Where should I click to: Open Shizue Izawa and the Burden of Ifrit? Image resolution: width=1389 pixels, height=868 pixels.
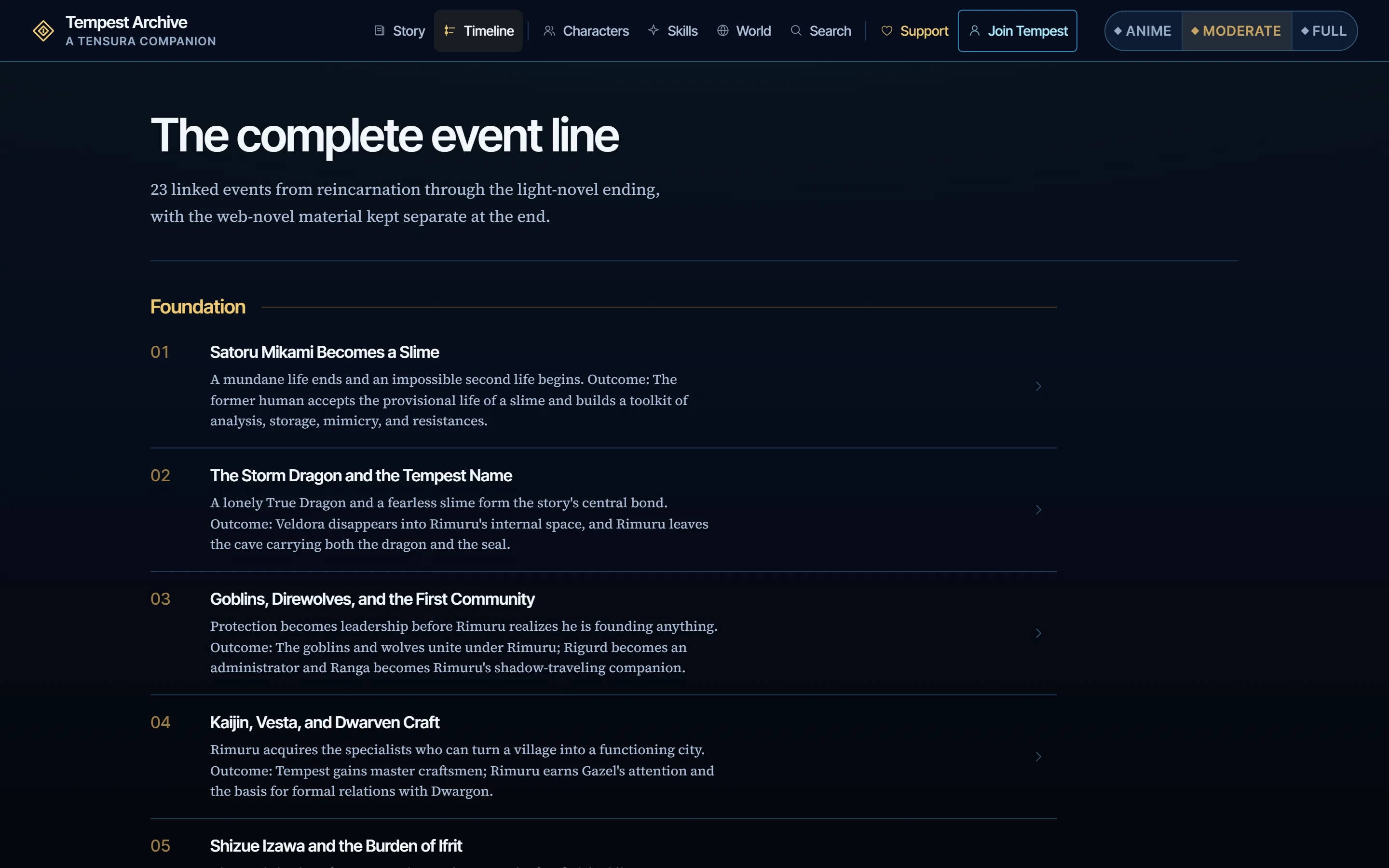(336, 846)
